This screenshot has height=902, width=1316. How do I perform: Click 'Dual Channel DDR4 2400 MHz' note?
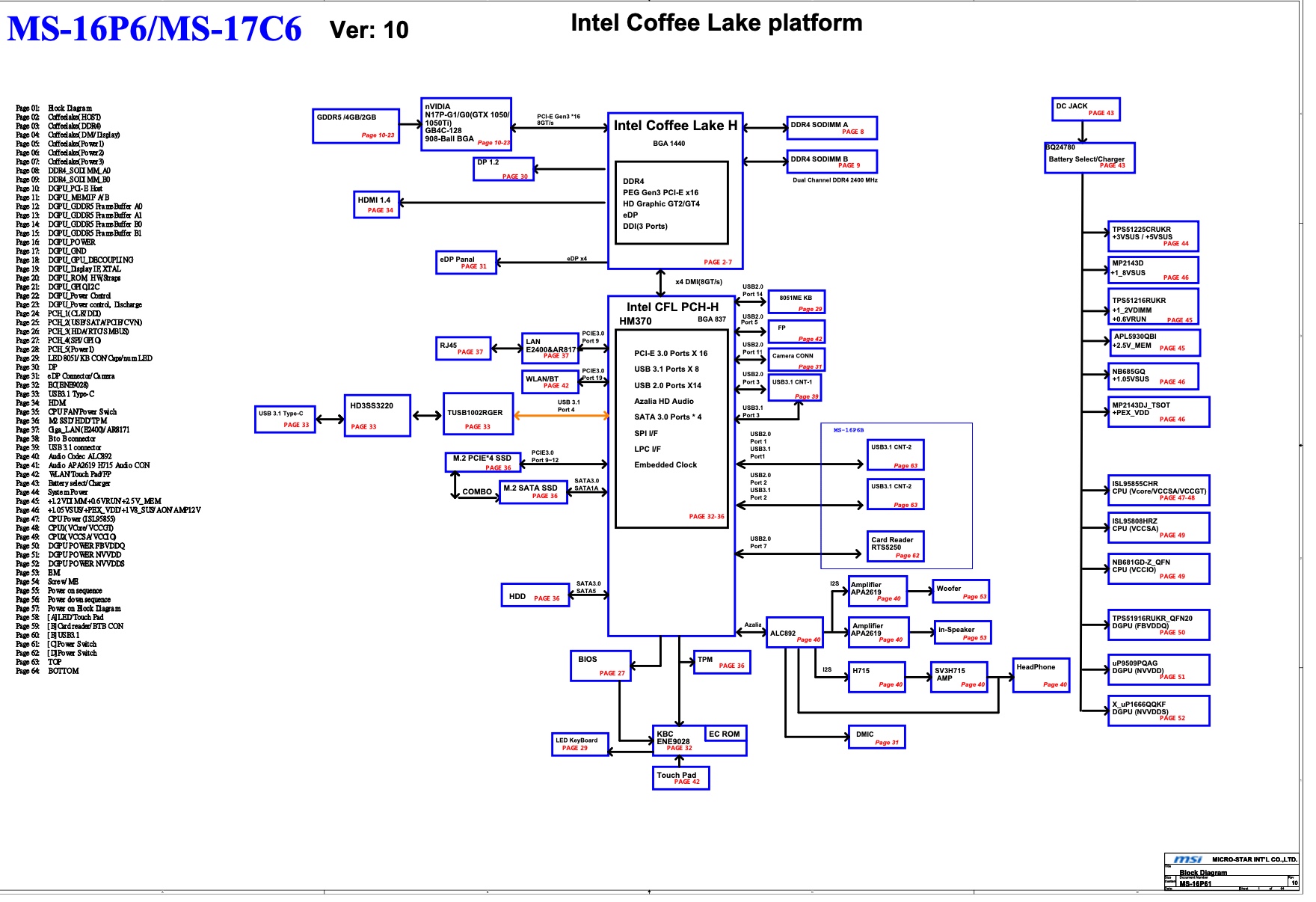point(835,180)
